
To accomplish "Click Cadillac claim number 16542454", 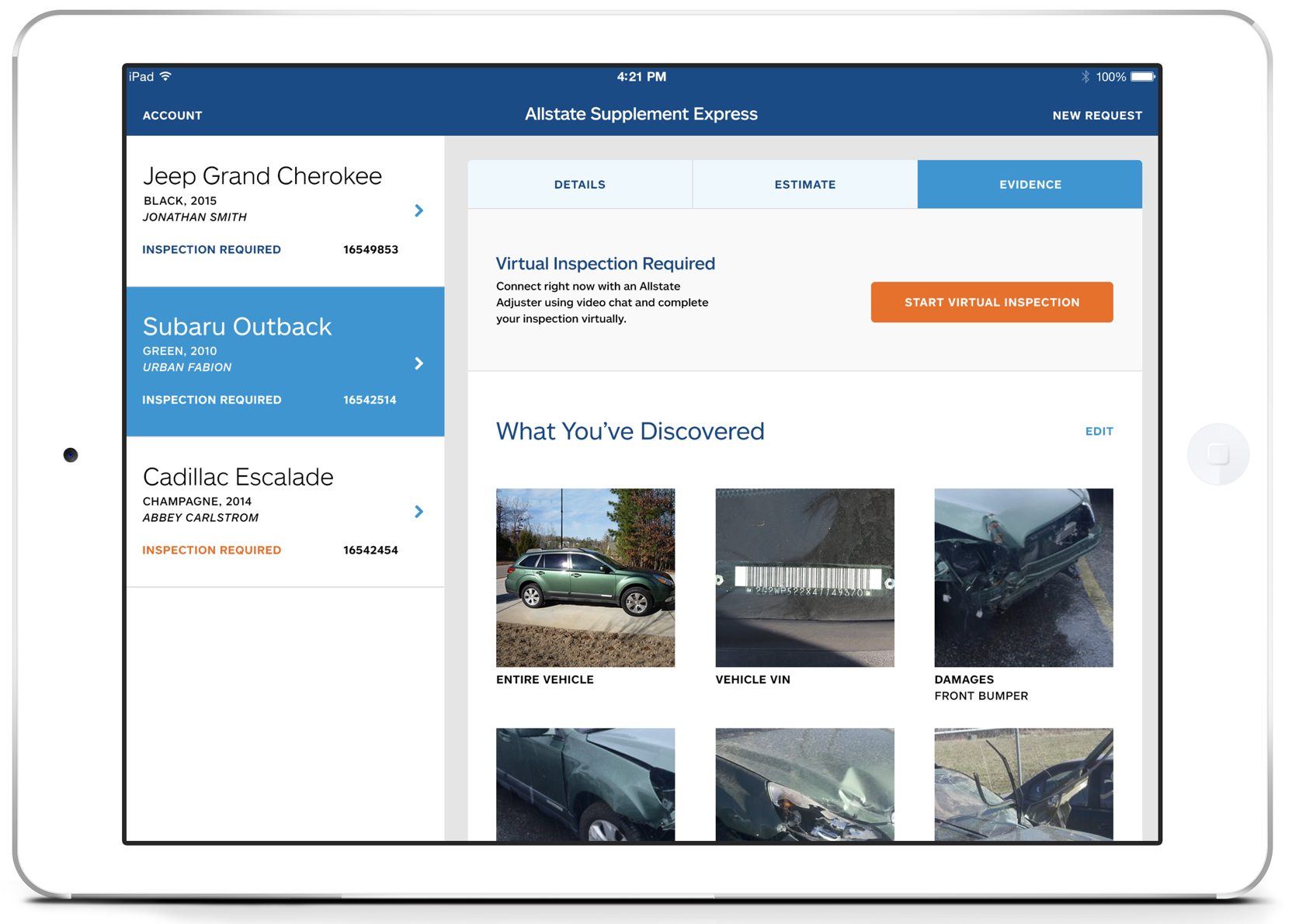I will click(370, 551).
